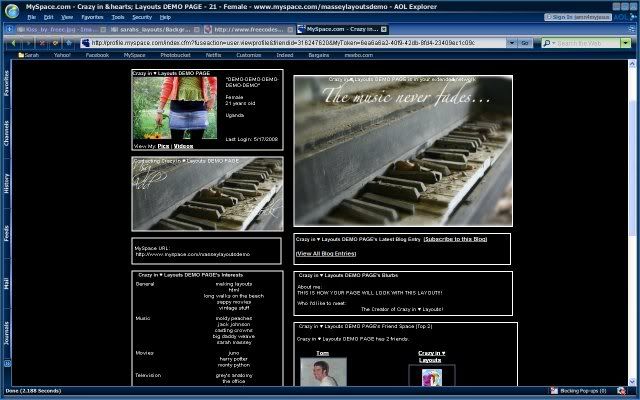Click the profile photo of the girl
Screen dimensions: 640x400
(175, 108)
